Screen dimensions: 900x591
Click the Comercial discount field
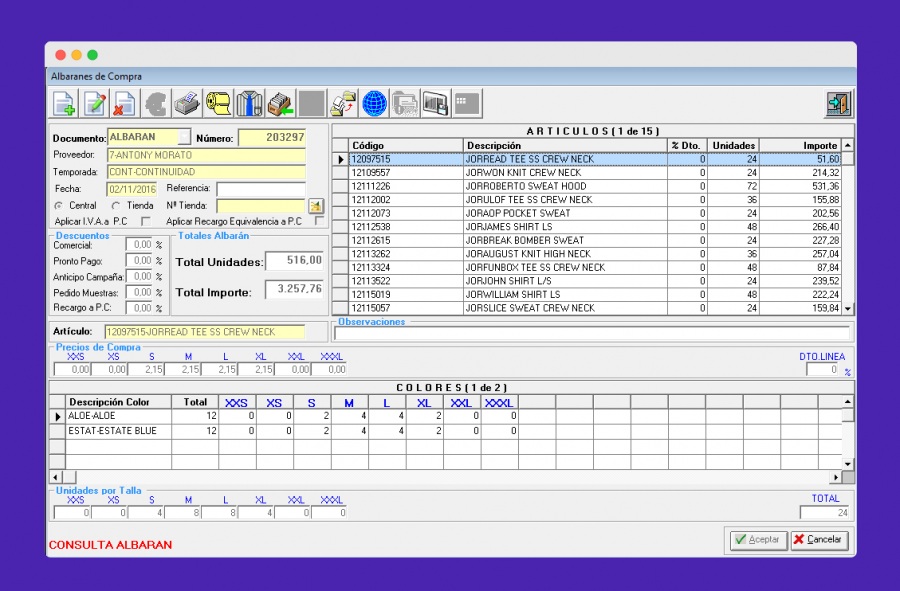point(139,245)
